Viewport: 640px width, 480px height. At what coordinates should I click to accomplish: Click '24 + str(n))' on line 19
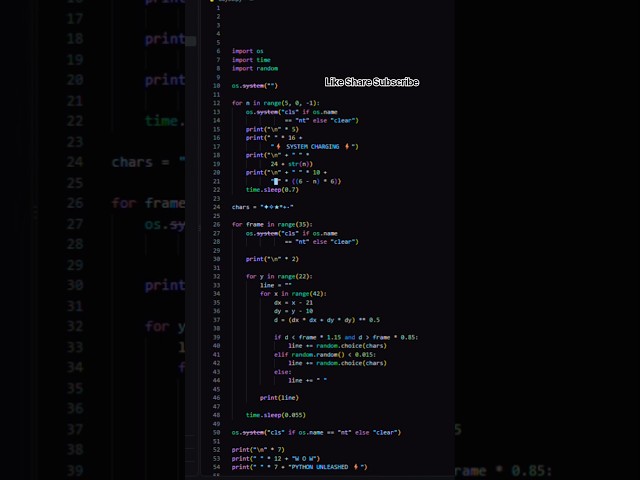(291, 164)
